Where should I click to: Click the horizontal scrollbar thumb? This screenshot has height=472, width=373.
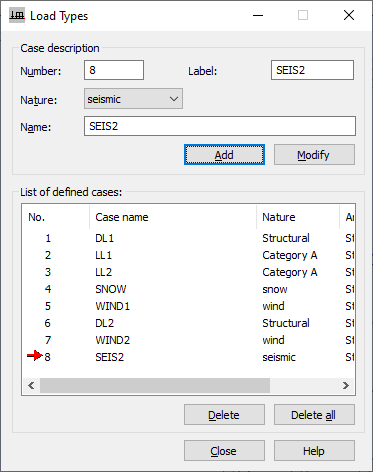(x=155, y=386)
